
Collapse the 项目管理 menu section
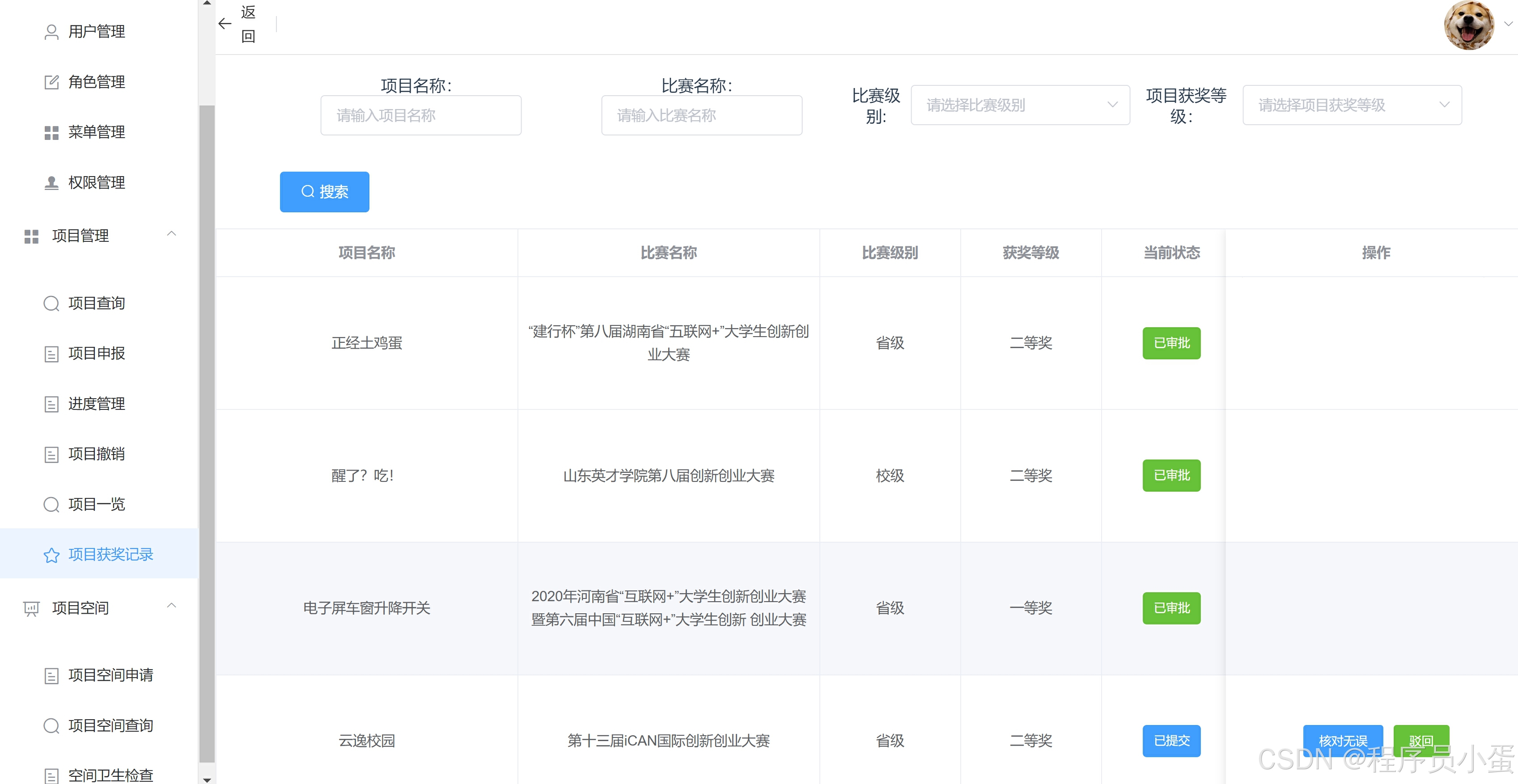[x=171, y=234]
